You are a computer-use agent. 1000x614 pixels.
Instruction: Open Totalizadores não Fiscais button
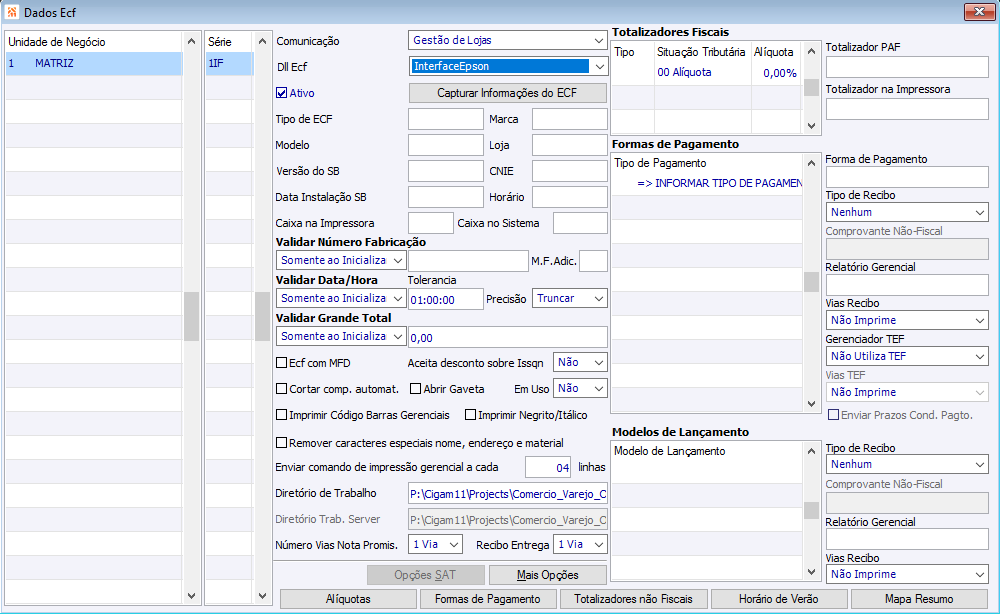tap(633, 599)
